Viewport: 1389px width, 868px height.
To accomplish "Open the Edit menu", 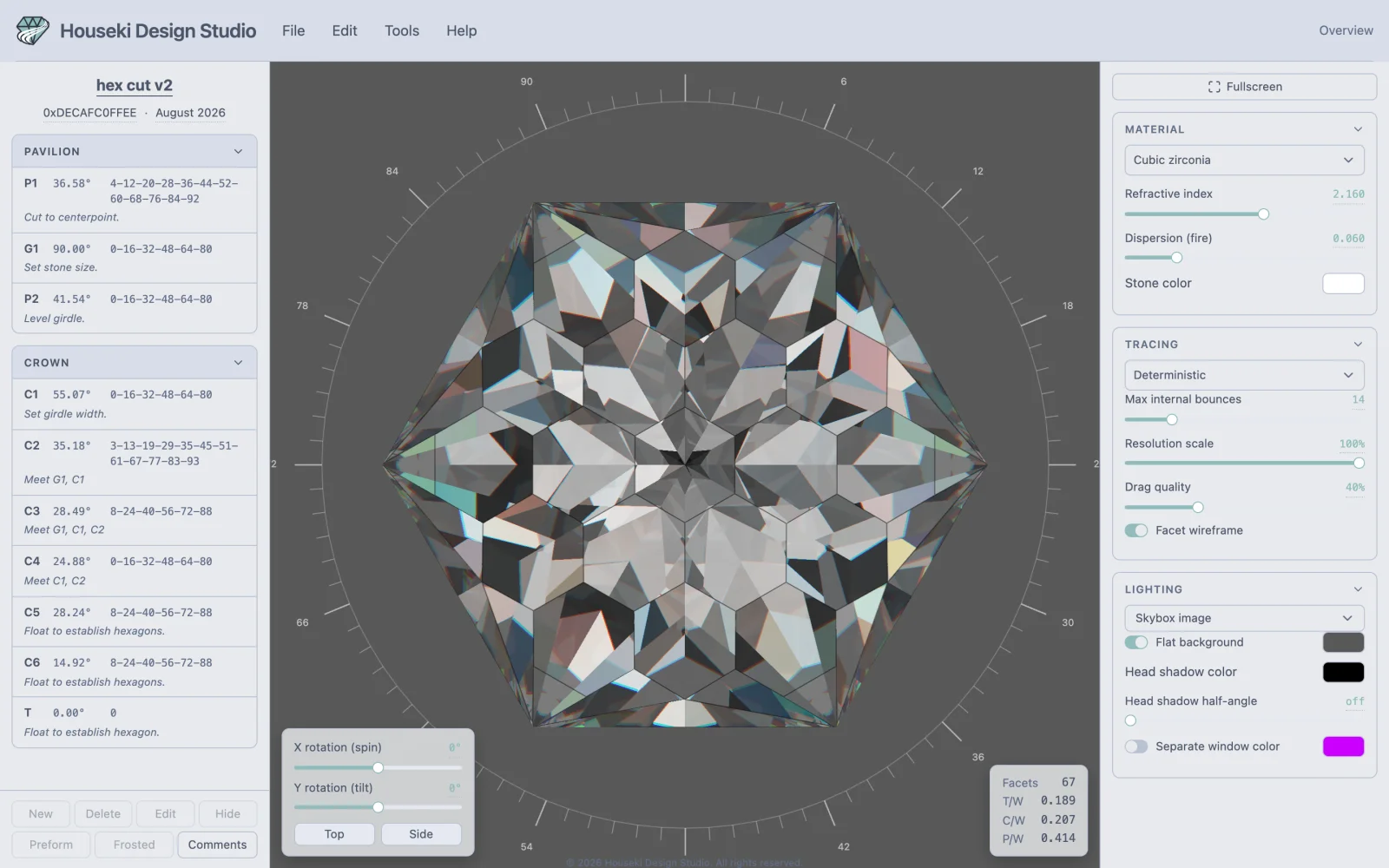I will coord(345,30).
